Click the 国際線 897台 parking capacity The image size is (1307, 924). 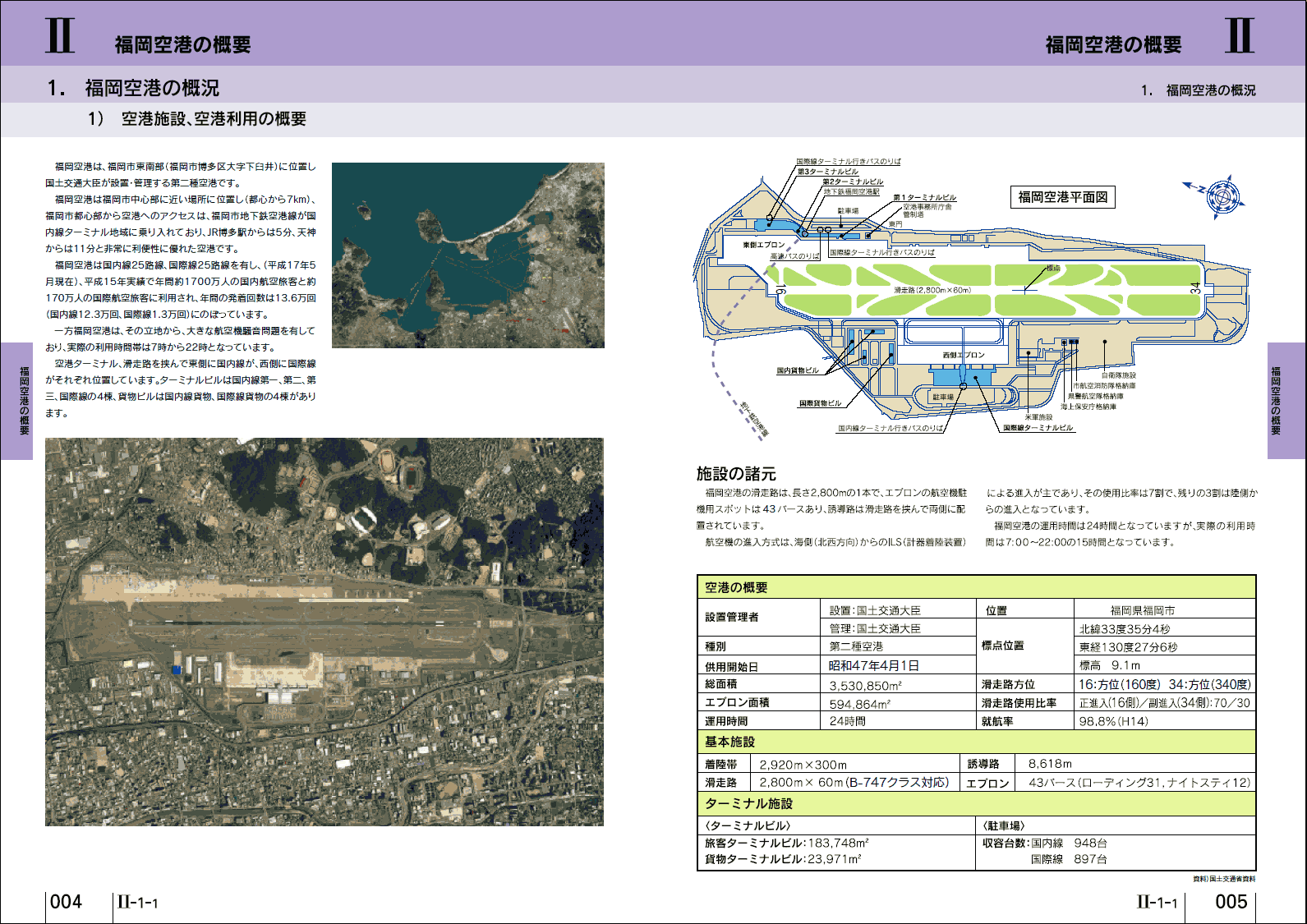pos(1069,859)
